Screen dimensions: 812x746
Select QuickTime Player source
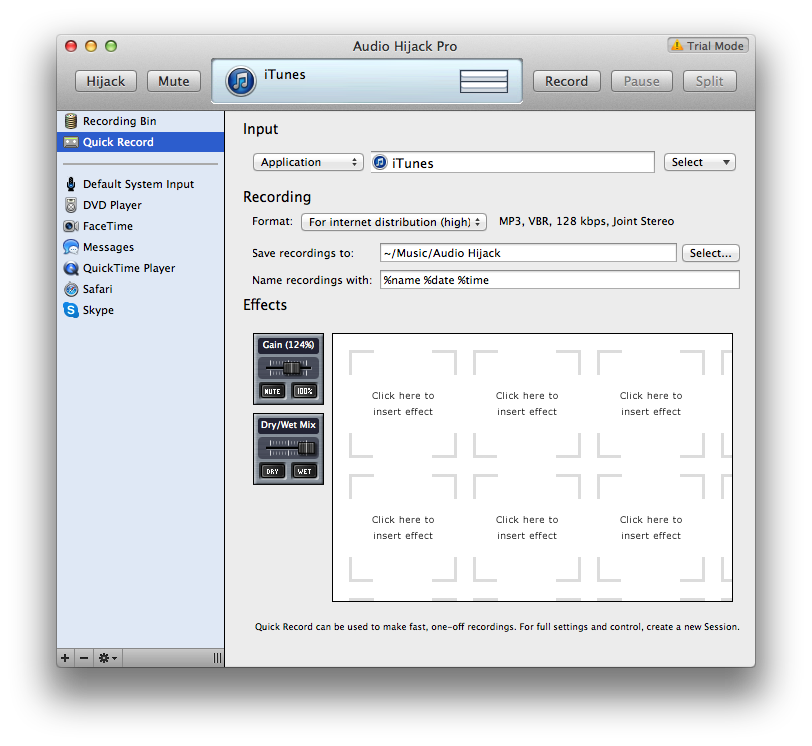(x=128, y=268)
